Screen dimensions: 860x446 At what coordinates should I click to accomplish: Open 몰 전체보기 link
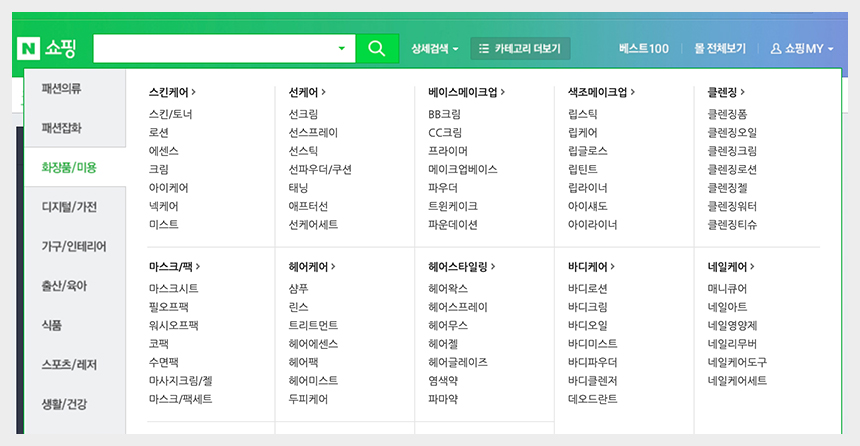[x=720, y=48]
